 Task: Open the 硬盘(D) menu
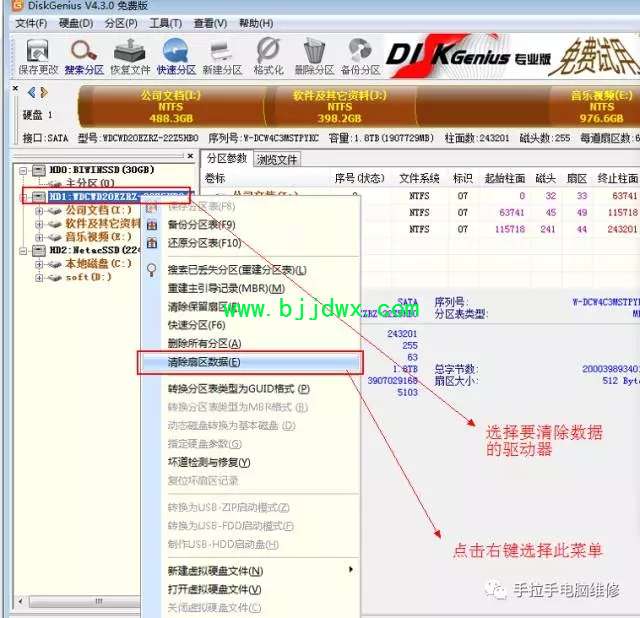pos(76,23)
